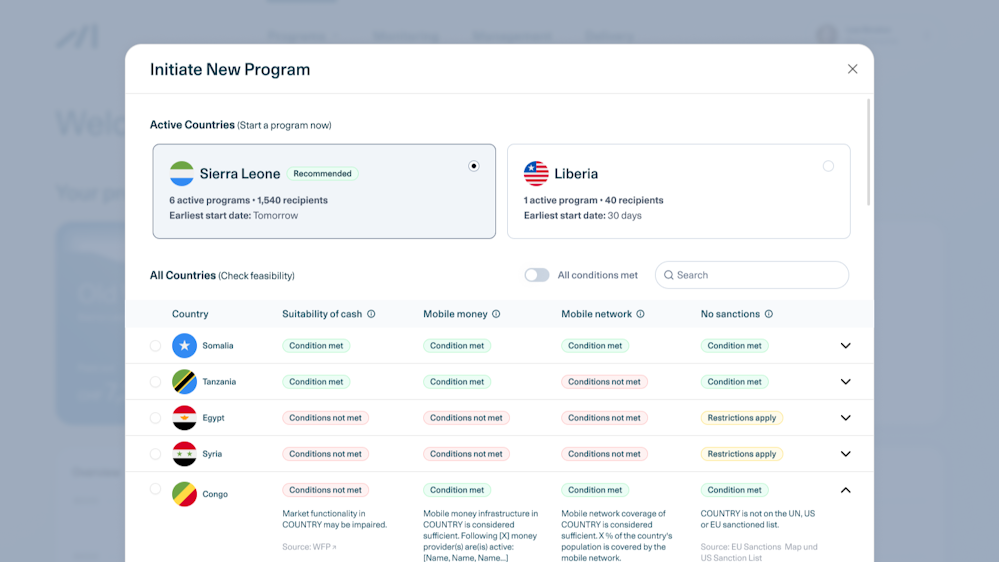The width and height of the screenshot is (999, 562).
Task: Select the Egypt row radio button
Action: (x=155, y=418)
